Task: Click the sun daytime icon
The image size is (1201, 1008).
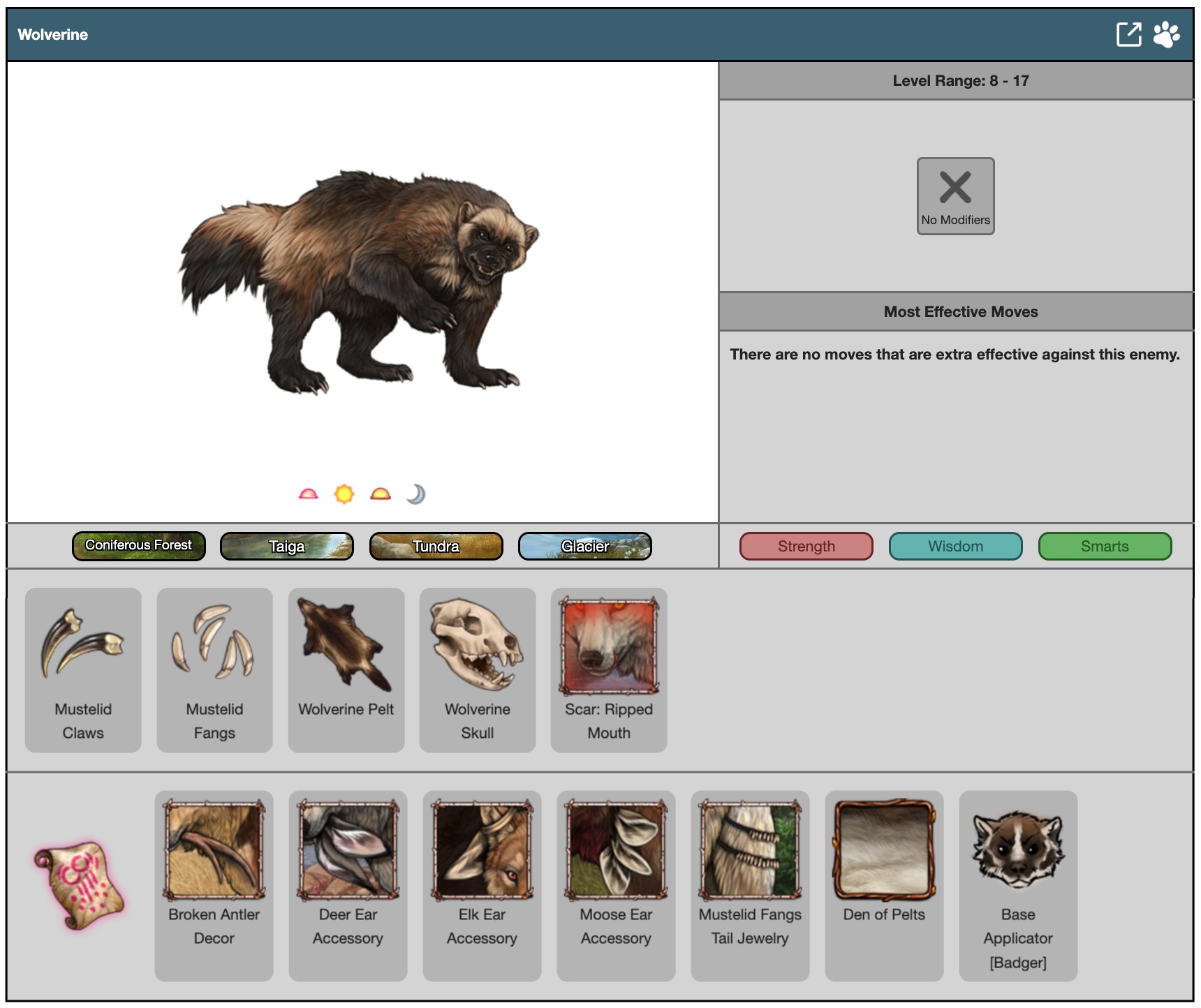Action: pyautogui.click(x=344, y=494)
